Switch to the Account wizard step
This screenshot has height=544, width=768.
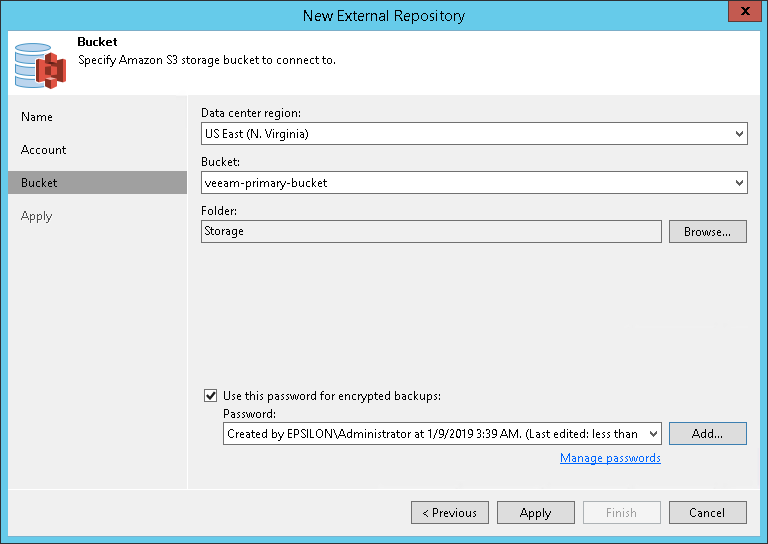click(44, 150)
